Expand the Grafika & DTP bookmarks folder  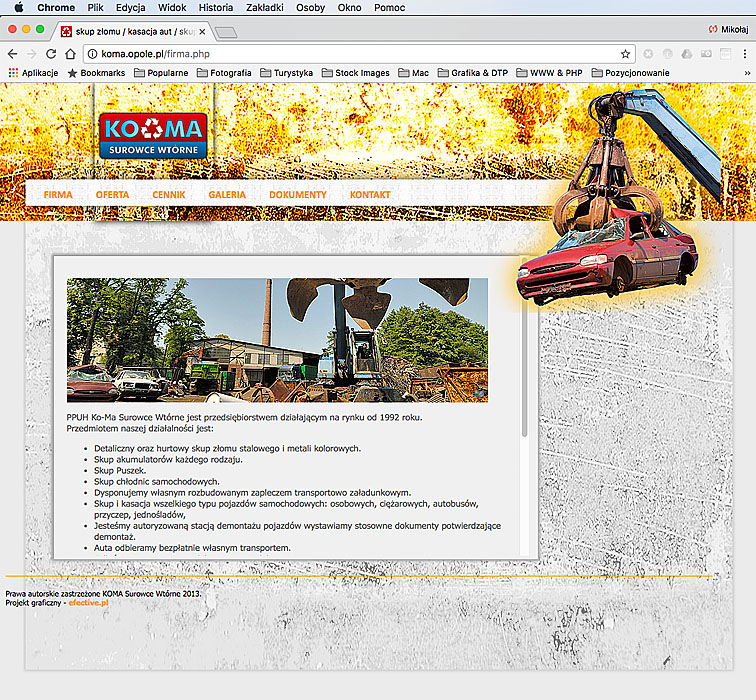[x=472, y=73]
